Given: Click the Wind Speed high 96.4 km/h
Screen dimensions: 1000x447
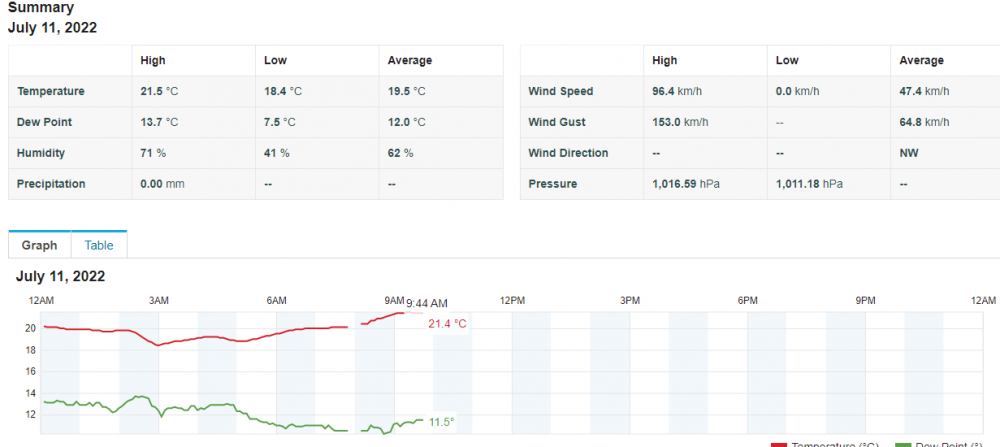Looking at the screenshot, I should click(677, 91).
